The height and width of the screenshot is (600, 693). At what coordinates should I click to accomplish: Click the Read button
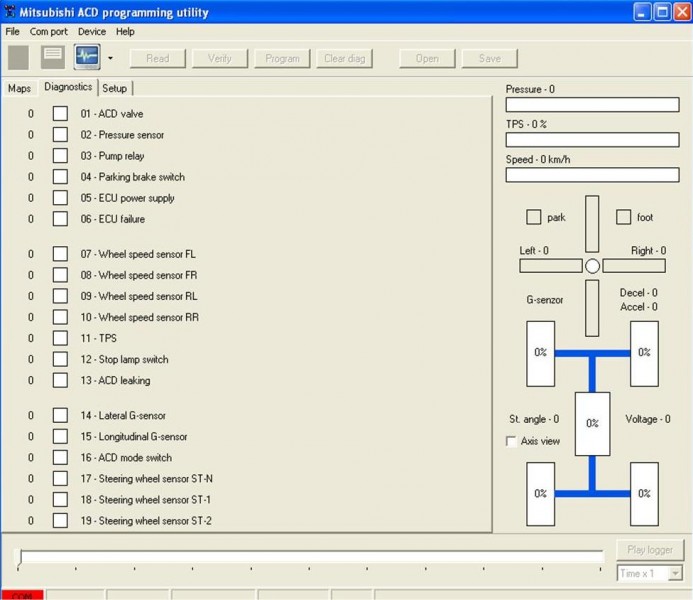(158, 58)
